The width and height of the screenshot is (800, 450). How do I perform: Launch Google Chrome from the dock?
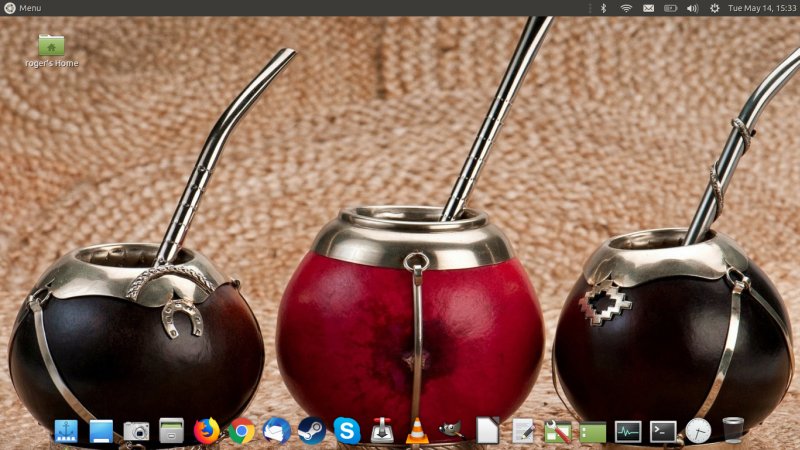[x=241, y=431]
